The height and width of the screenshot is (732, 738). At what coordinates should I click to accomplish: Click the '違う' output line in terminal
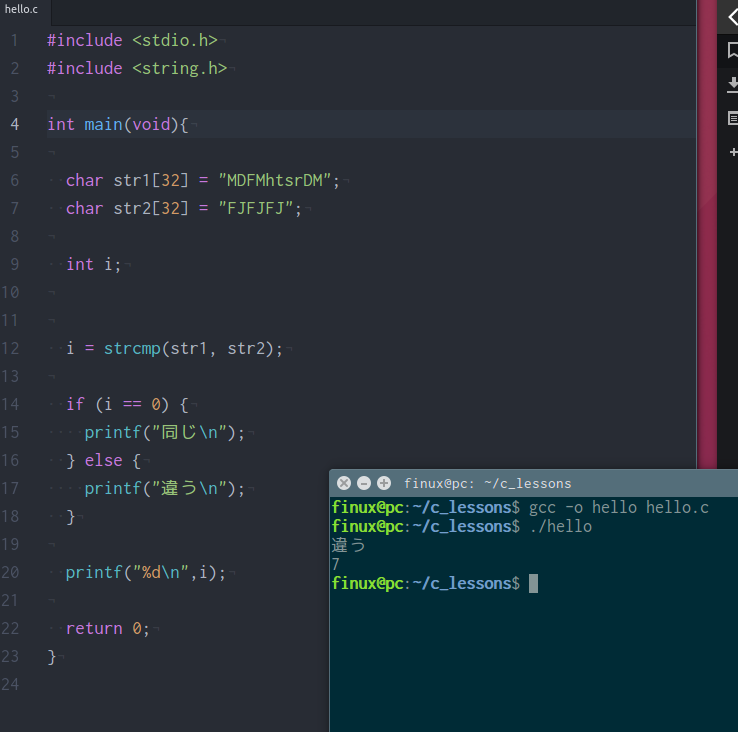[x=349, y=546]
